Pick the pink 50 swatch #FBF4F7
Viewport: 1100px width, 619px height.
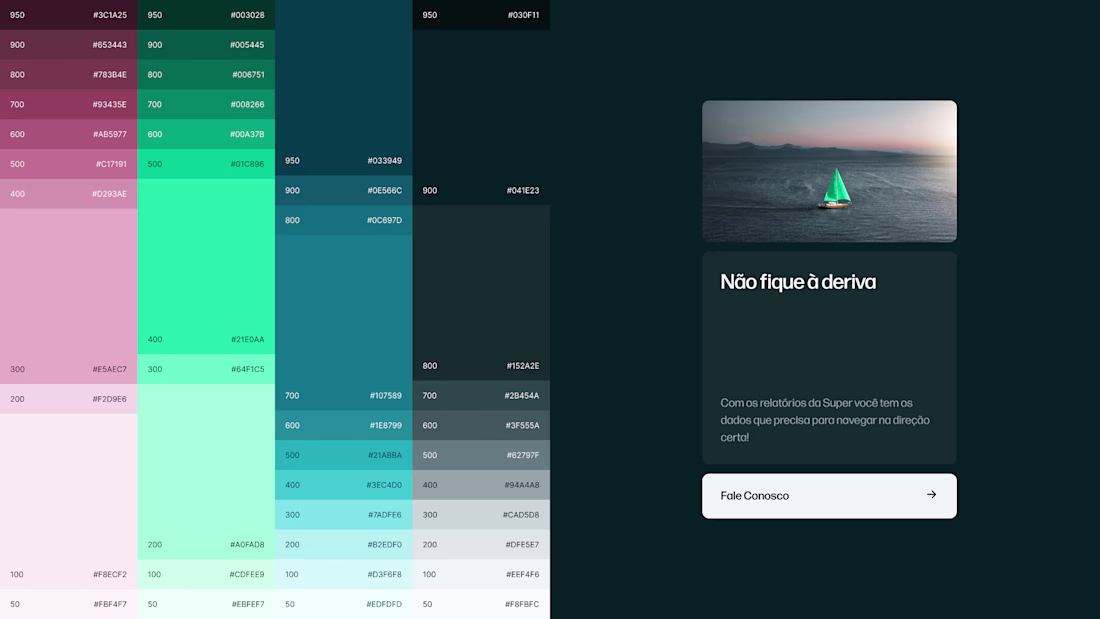[69, 604]
